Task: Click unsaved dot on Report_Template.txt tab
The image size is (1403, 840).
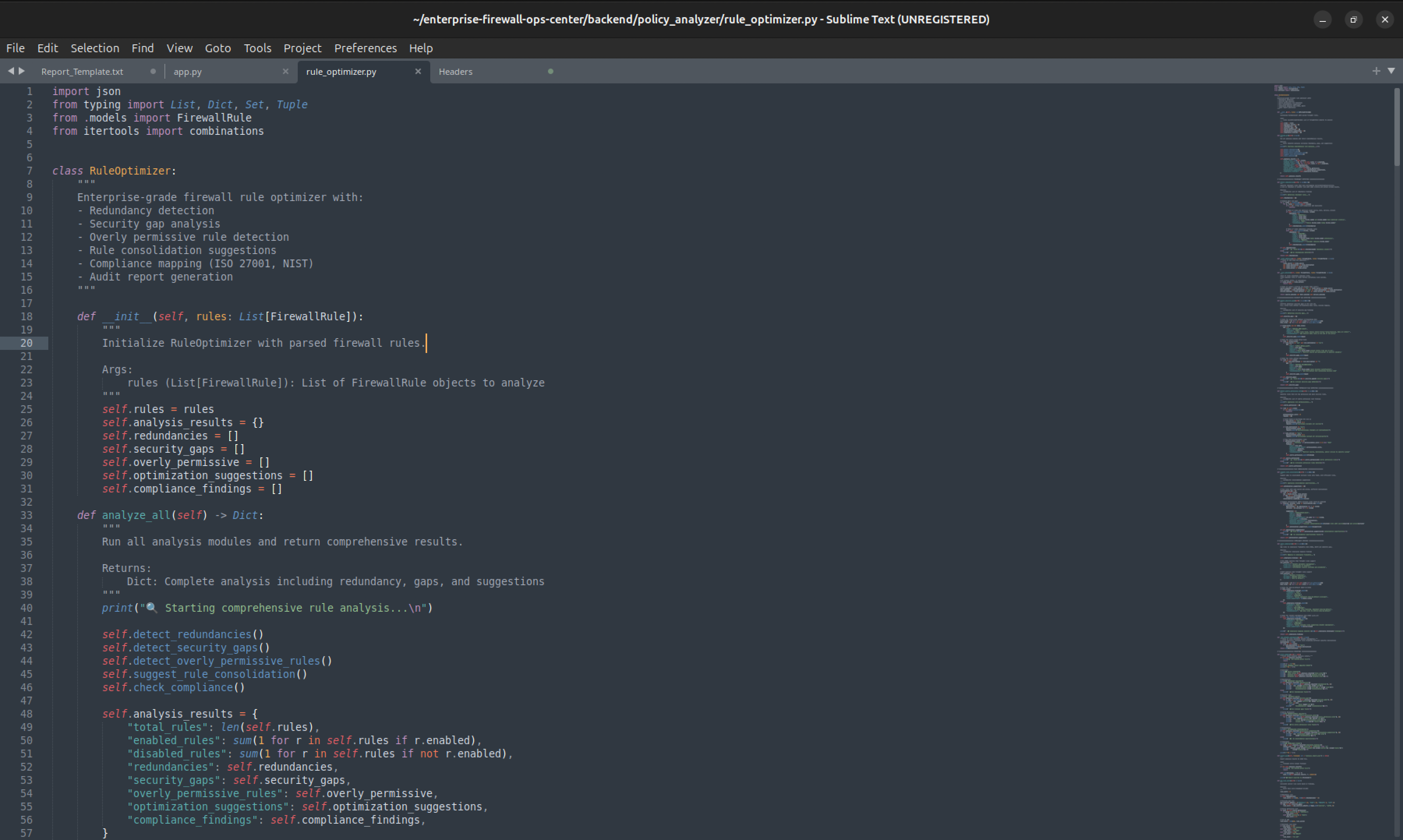Action: click(153, 71)
